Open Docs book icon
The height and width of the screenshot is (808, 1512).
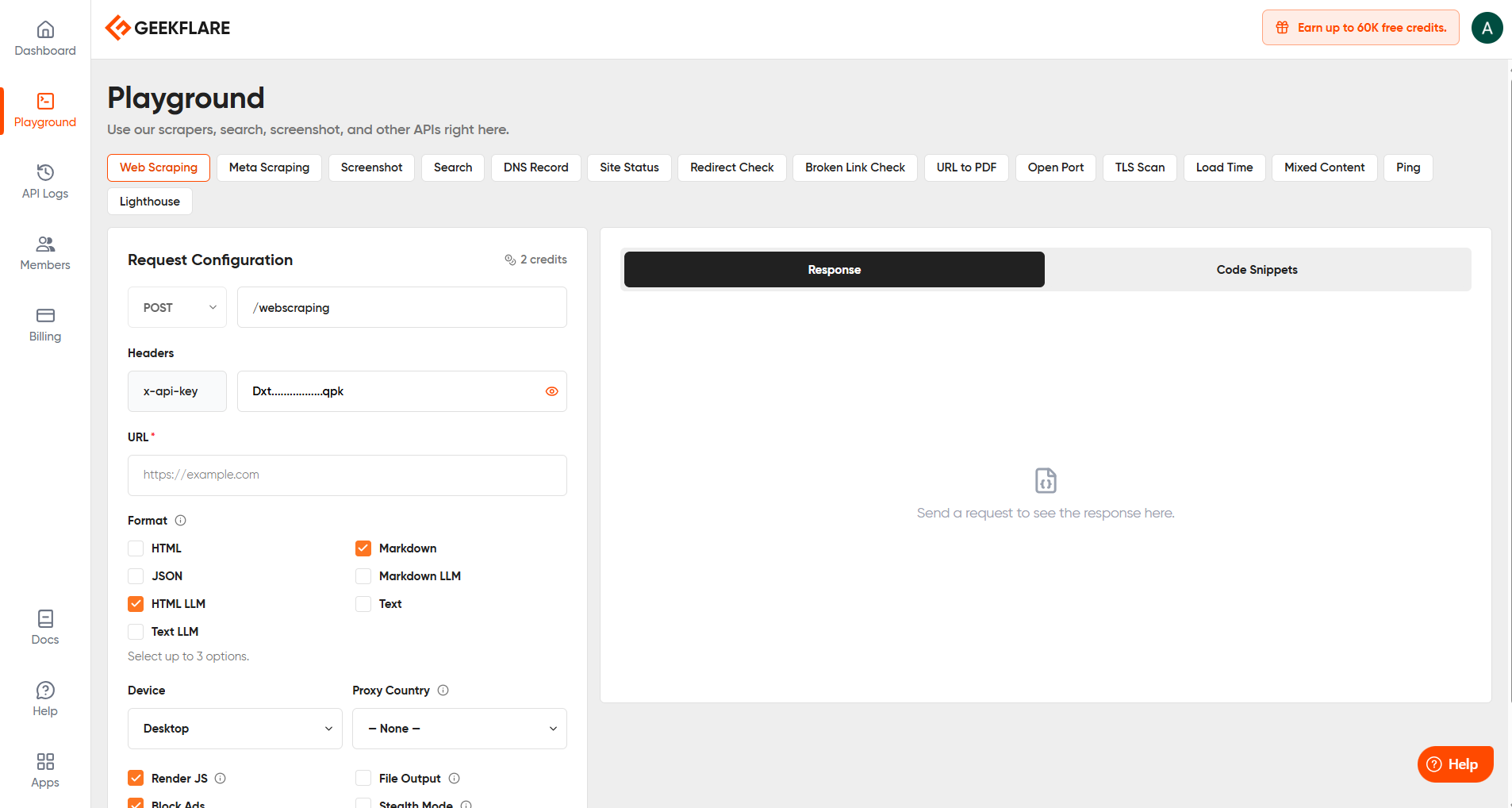click(x=45, y=618)
